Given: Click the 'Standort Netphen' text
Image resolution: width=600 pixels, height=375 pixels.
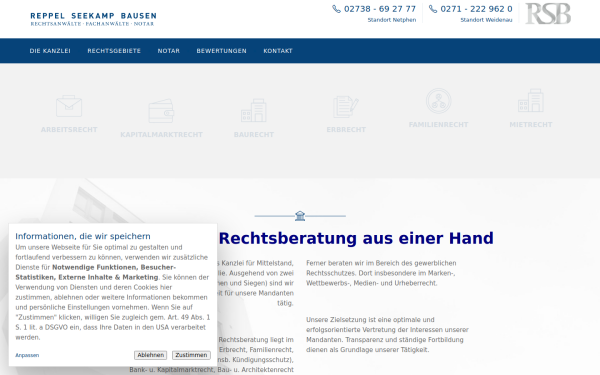Looking at the screenshot, I should click(392, 20).
